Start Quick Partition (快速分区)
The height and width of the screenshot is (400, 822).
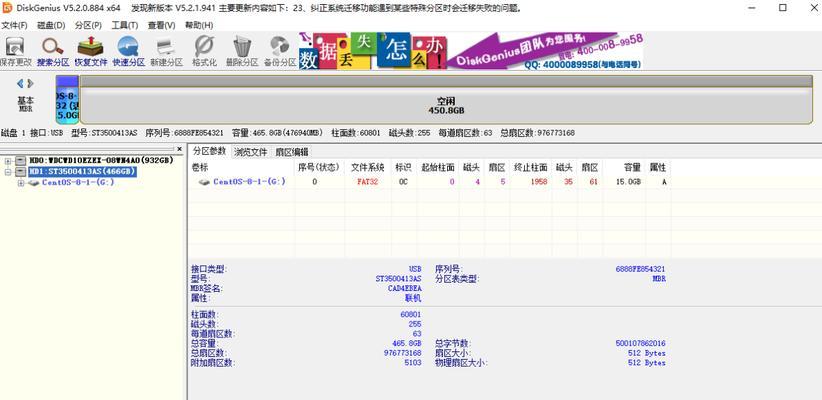(128, 51)
